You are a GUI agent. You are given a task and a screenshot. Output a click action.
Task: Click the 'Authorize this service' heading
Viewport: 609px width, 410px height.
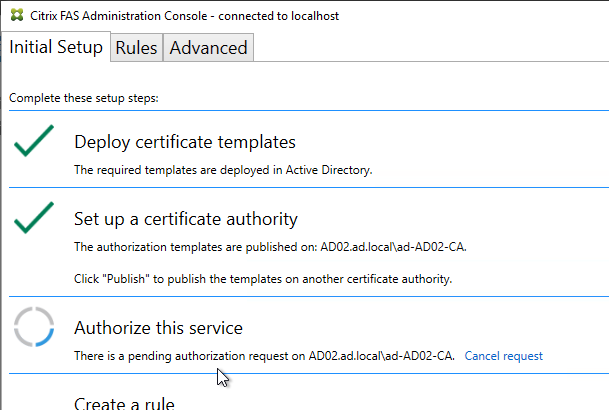[158, 328]
